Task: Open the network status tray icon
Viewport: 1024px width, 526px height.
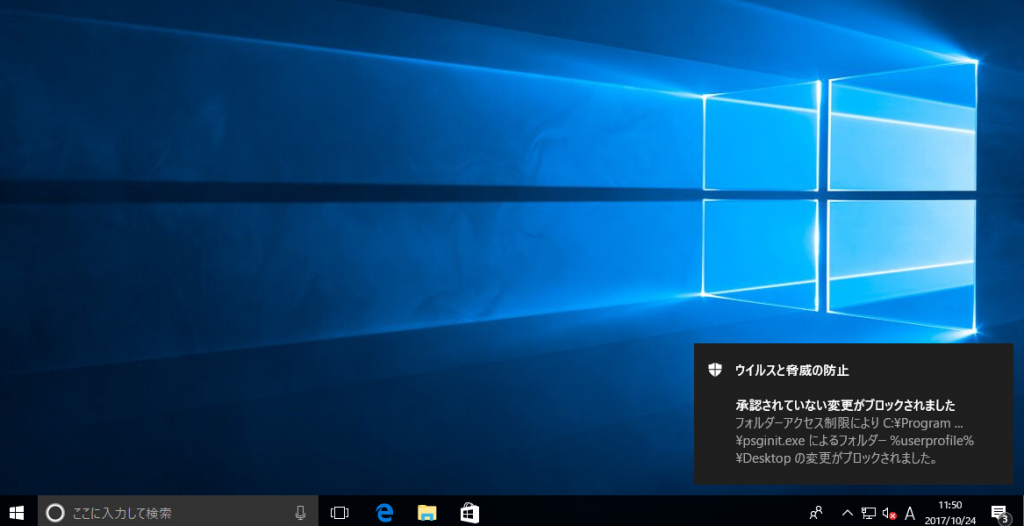Action: (x=869, y=513)
